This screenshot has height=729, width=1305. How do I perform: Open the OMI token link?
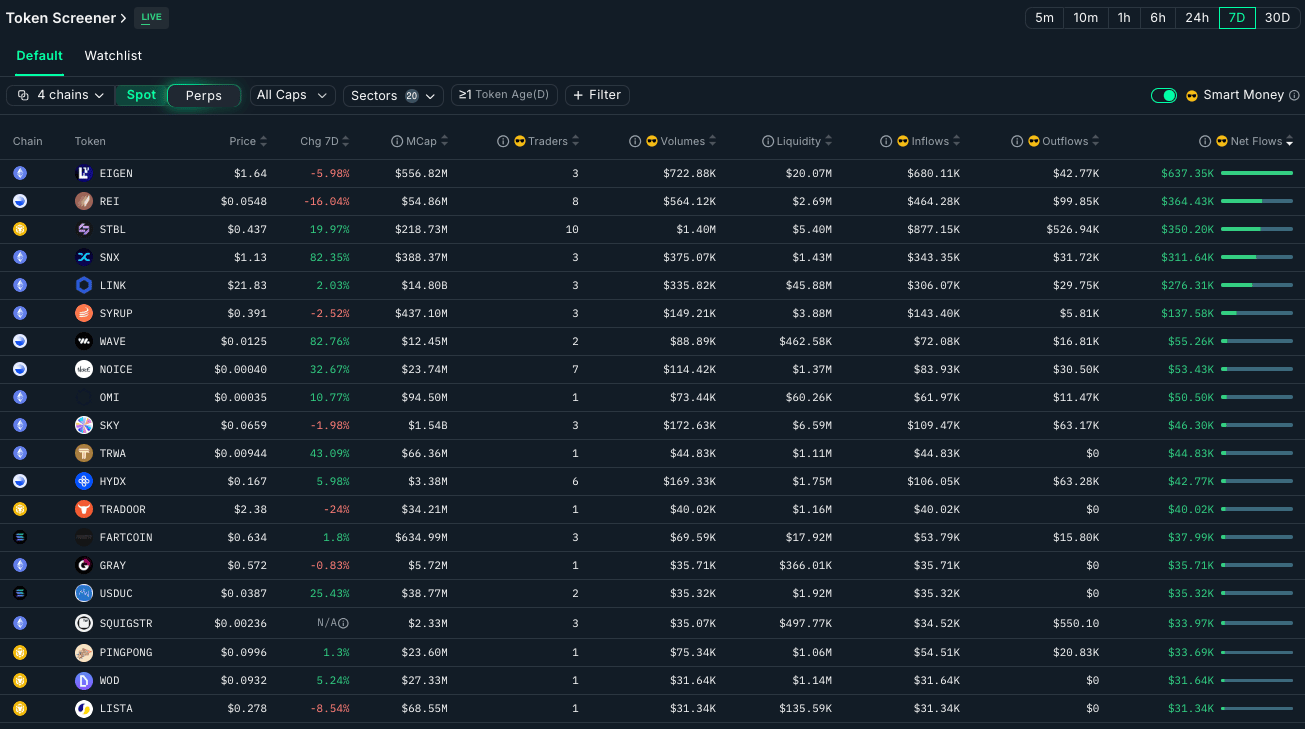pyautogui.click(x=110, y=397)
